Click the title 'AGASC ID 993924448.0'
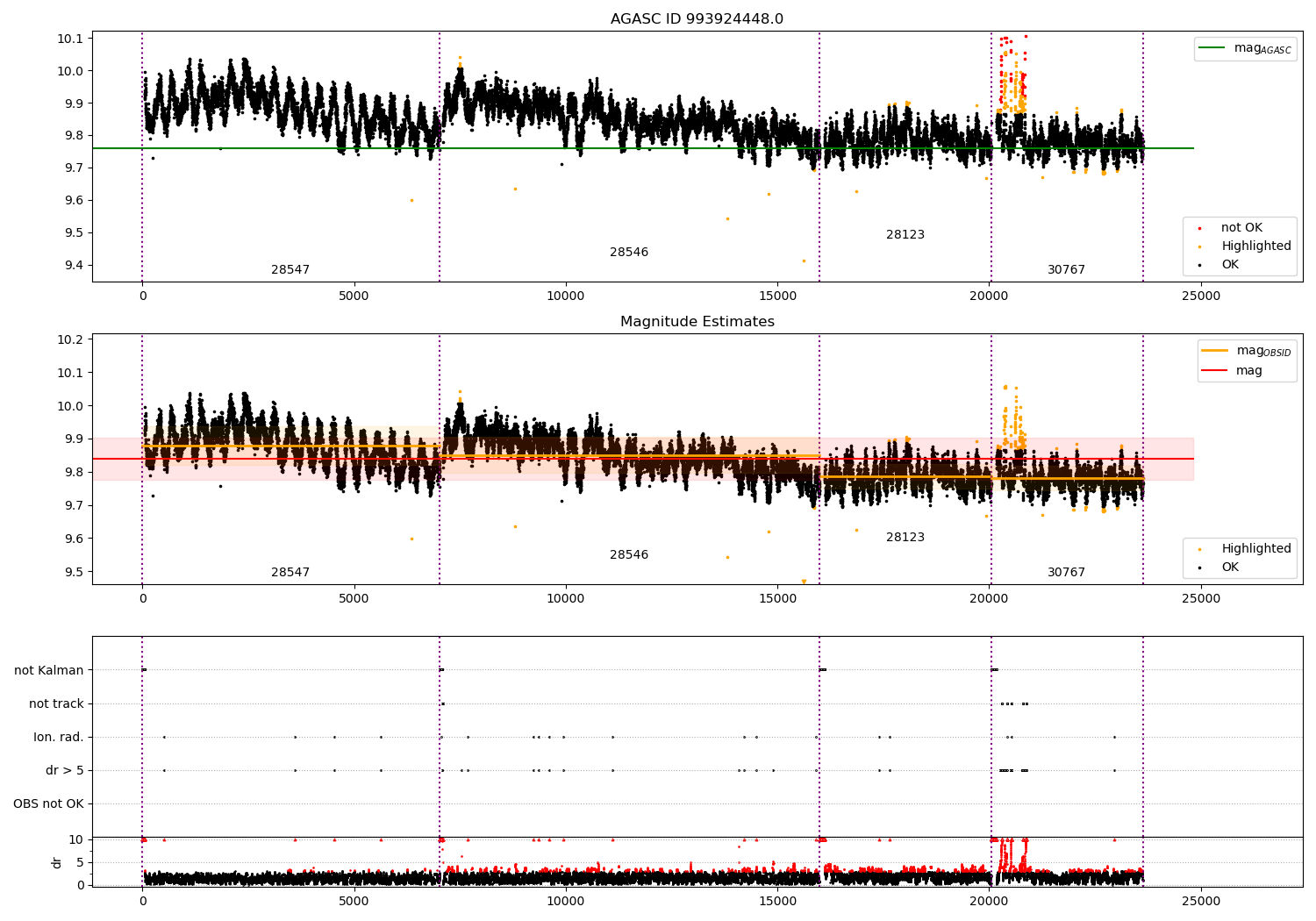 click(x=697, y=19)
